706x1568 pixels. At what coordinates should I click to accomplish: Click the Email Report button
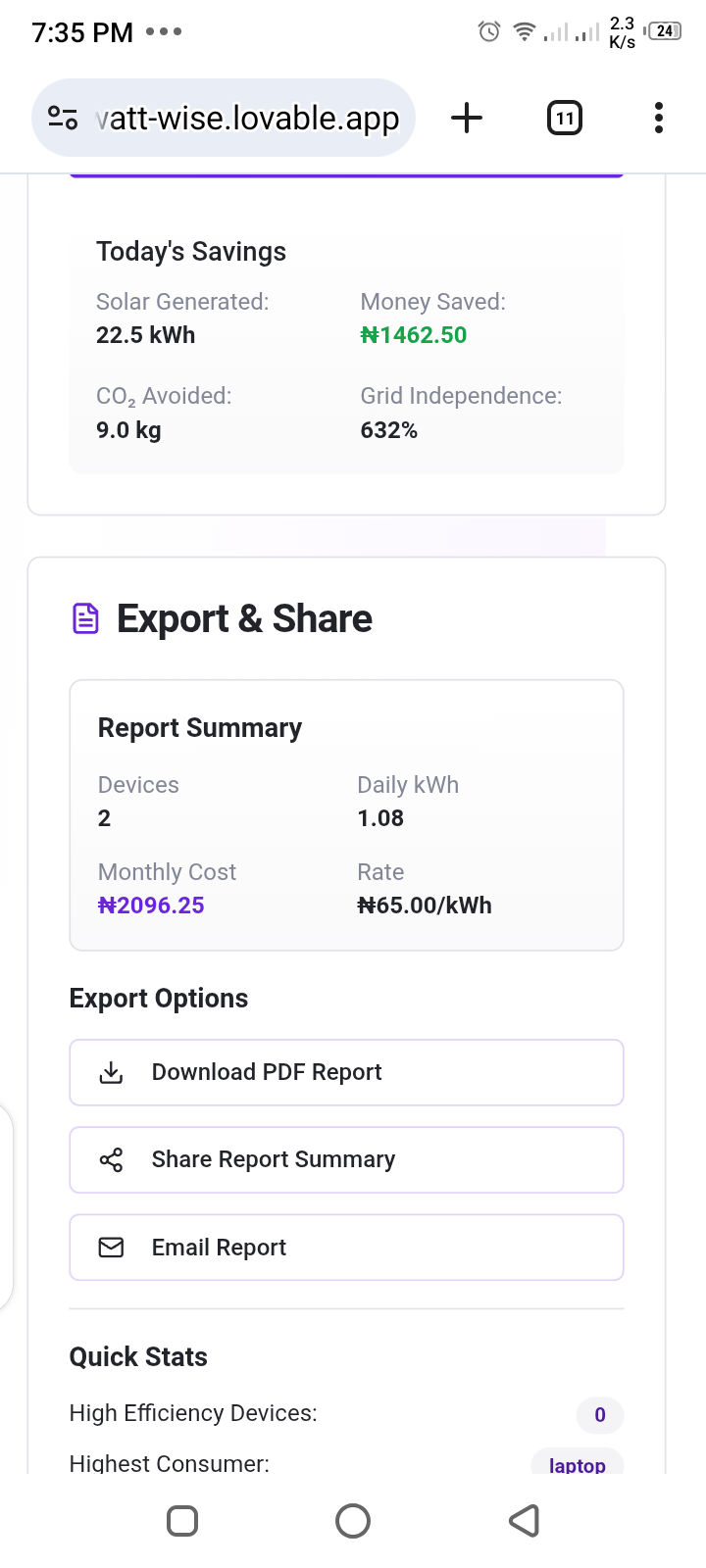tap(346, 1248)
